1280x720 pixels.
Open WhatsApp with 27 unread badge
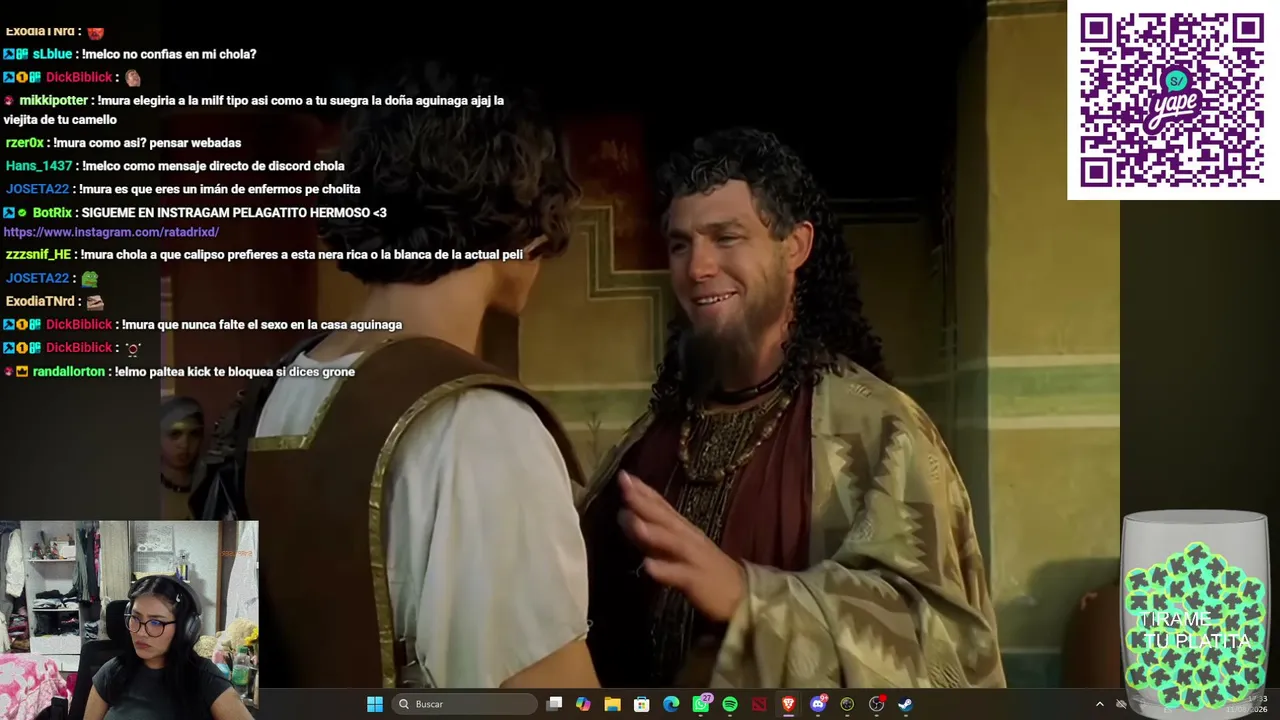[701, 704]
